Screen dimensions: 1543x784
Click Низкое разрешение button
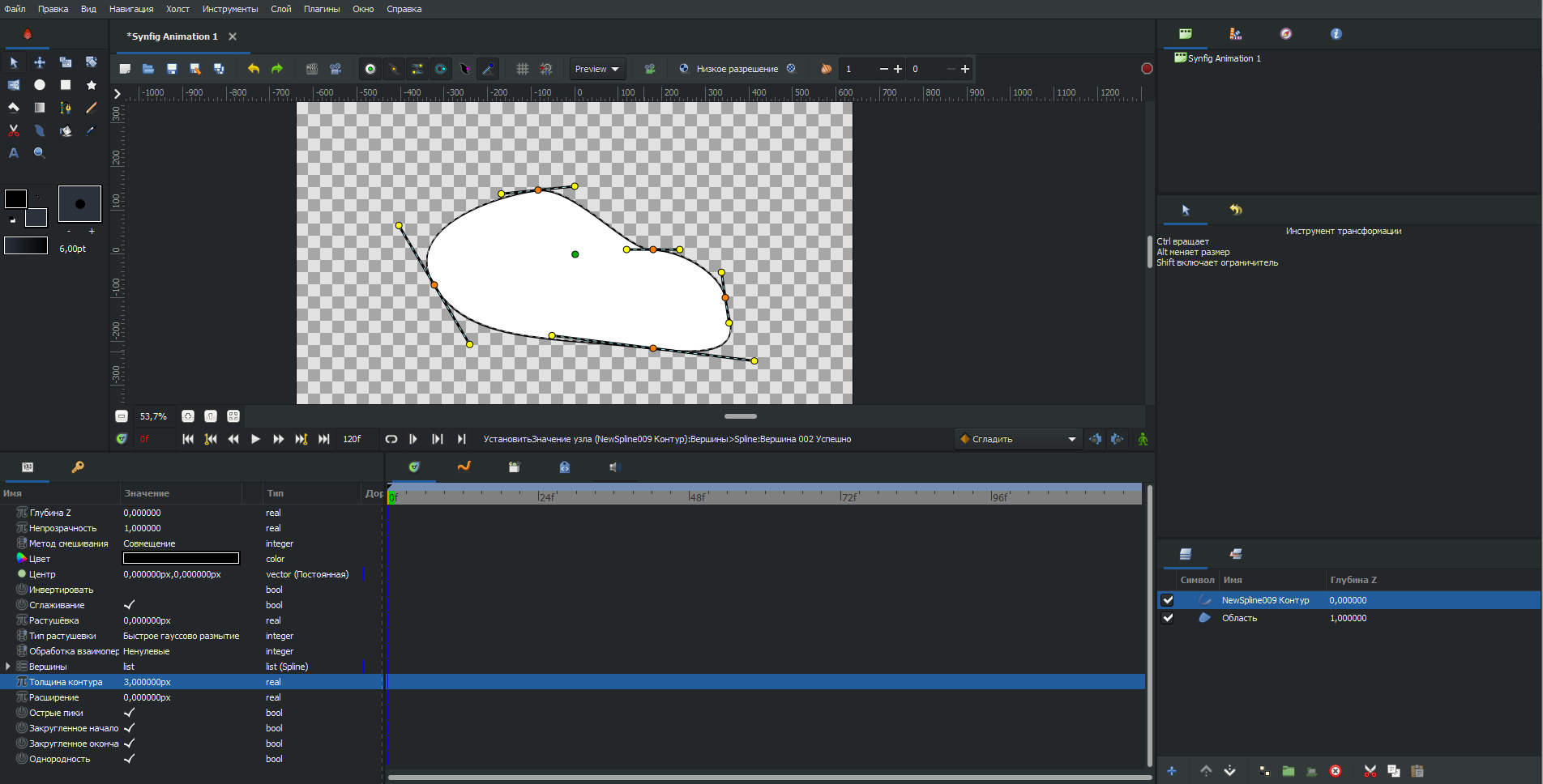(736, 69)
